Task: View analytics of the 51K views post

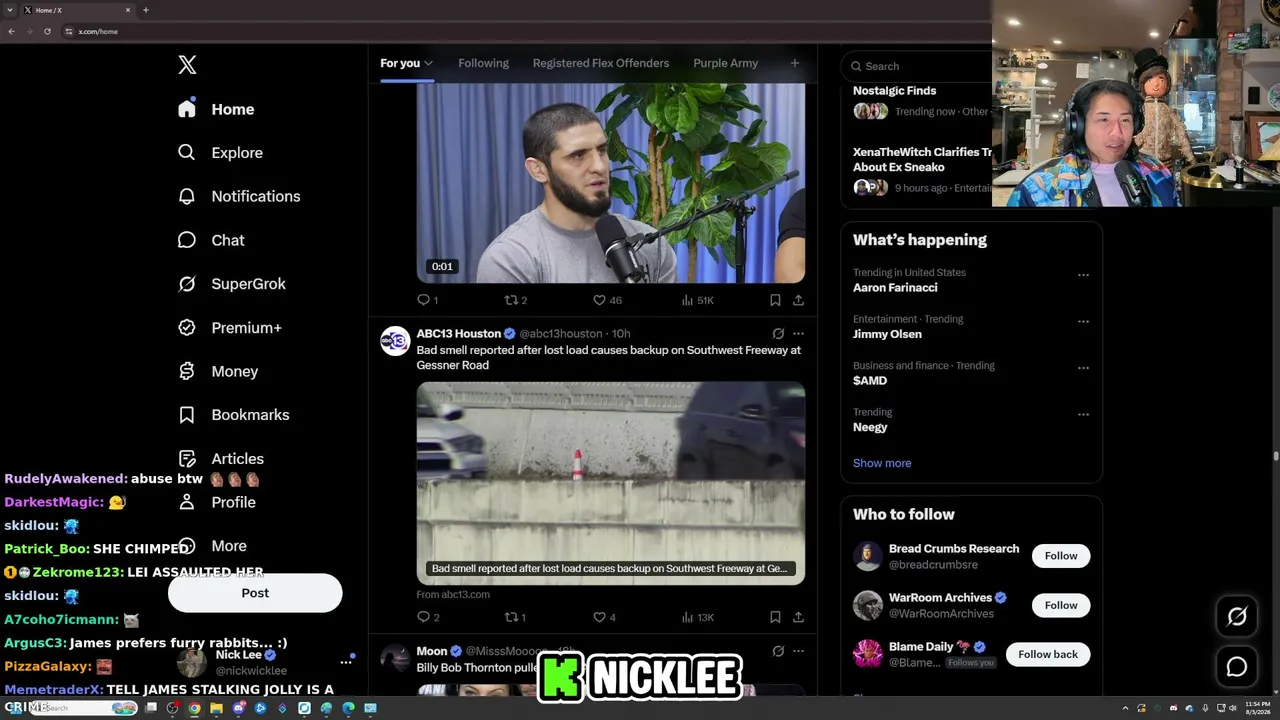Action: [697, 300]
